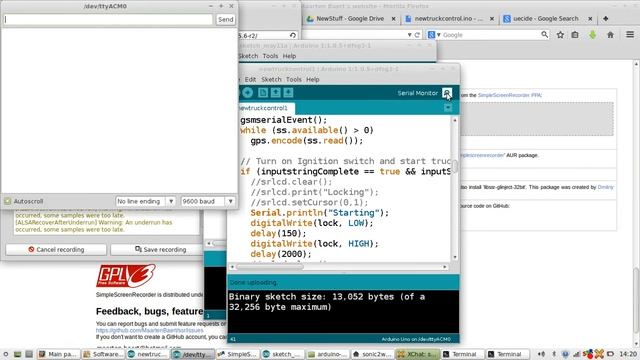The image size is (640, 360).
Task: Open sketch_ taskbar window
Action: click(282, 354)
